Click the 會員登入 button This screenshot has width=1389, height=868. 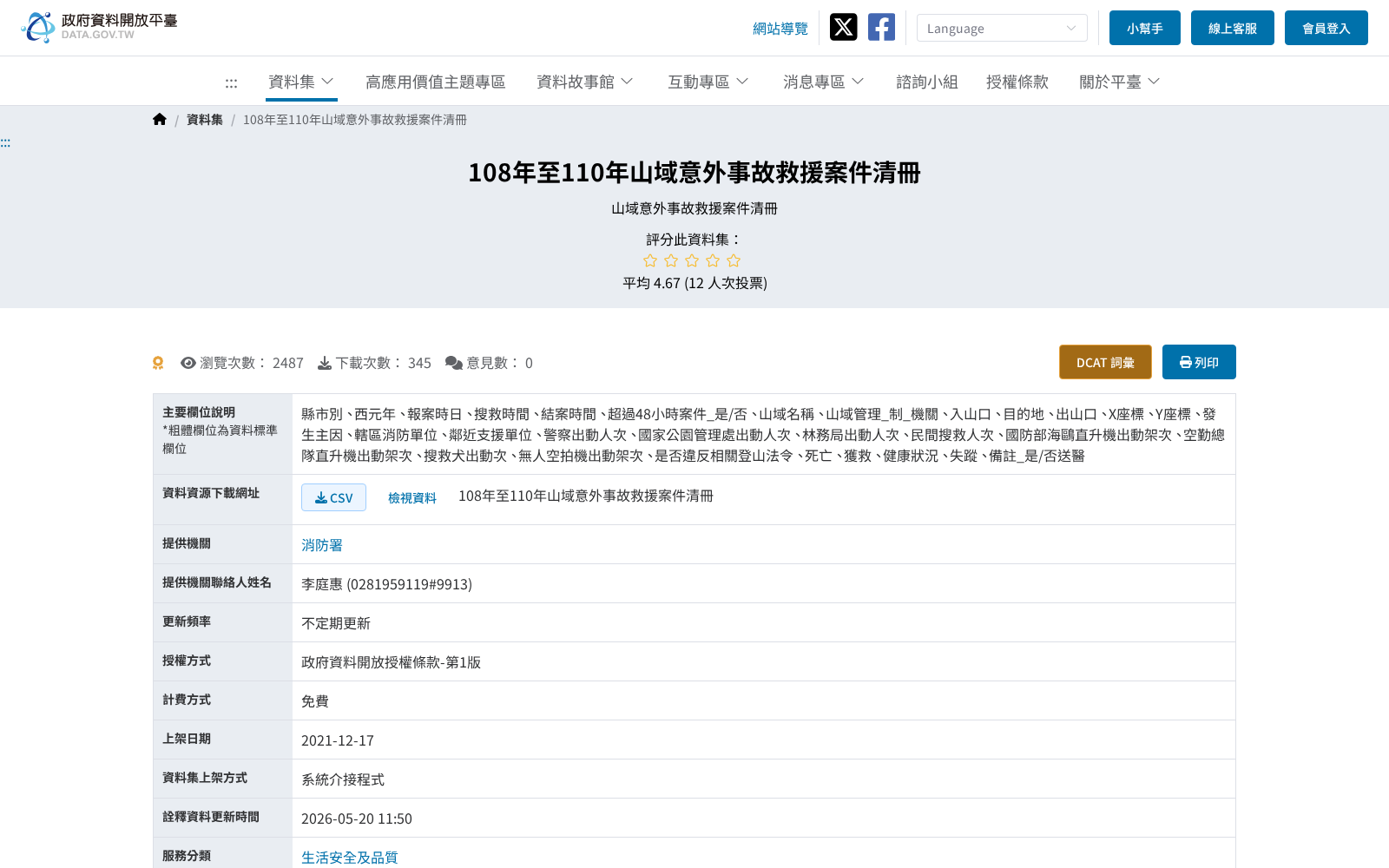tap(1326, 28)
